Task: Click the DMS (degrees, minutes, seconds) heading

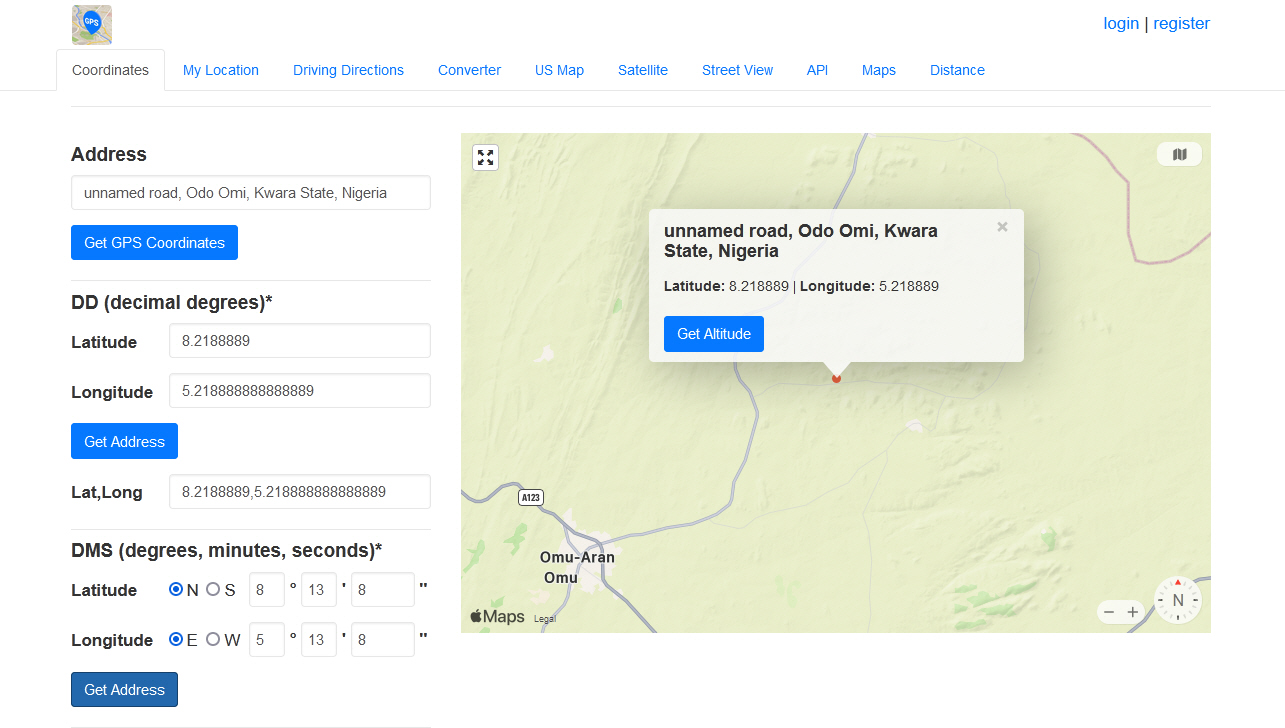Action: pyautogui.click(x=227, y=550)
